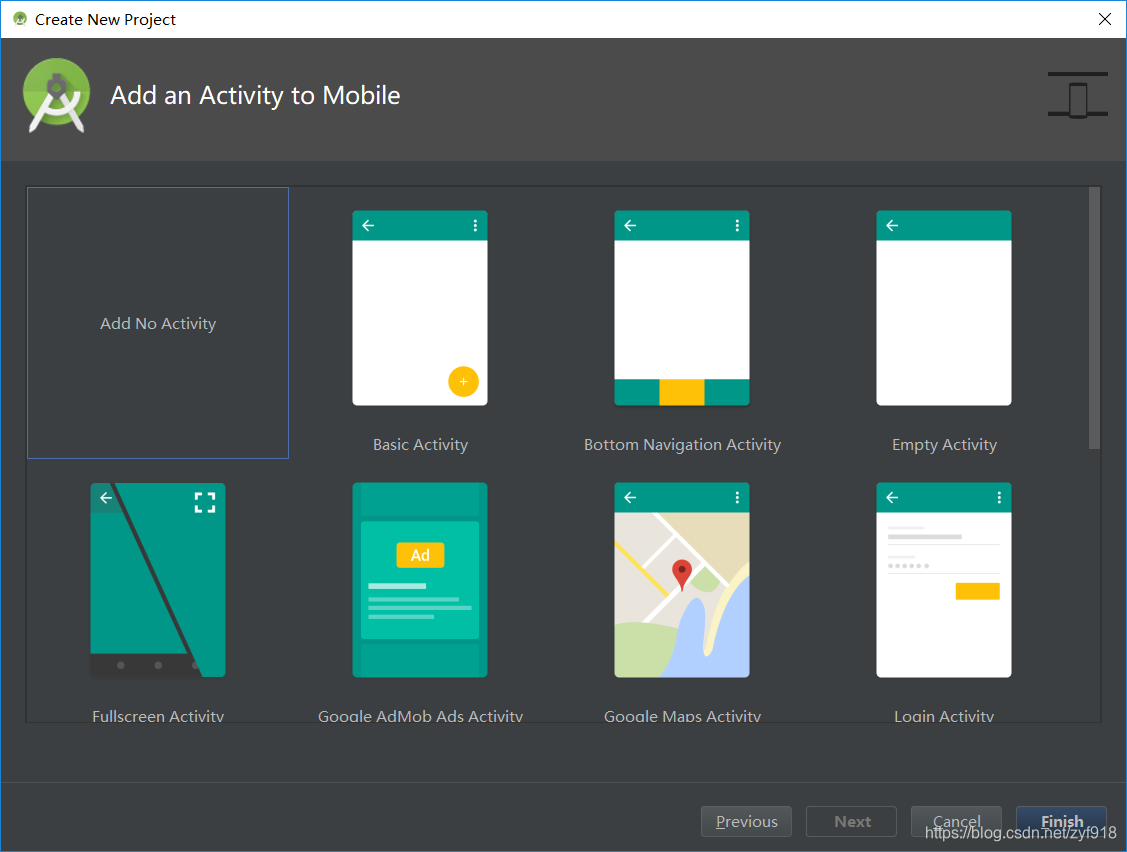The image size is (1127, 852).
Task: Choose the Fullscreen Activity template thumbnail
Action: [157, 580]
